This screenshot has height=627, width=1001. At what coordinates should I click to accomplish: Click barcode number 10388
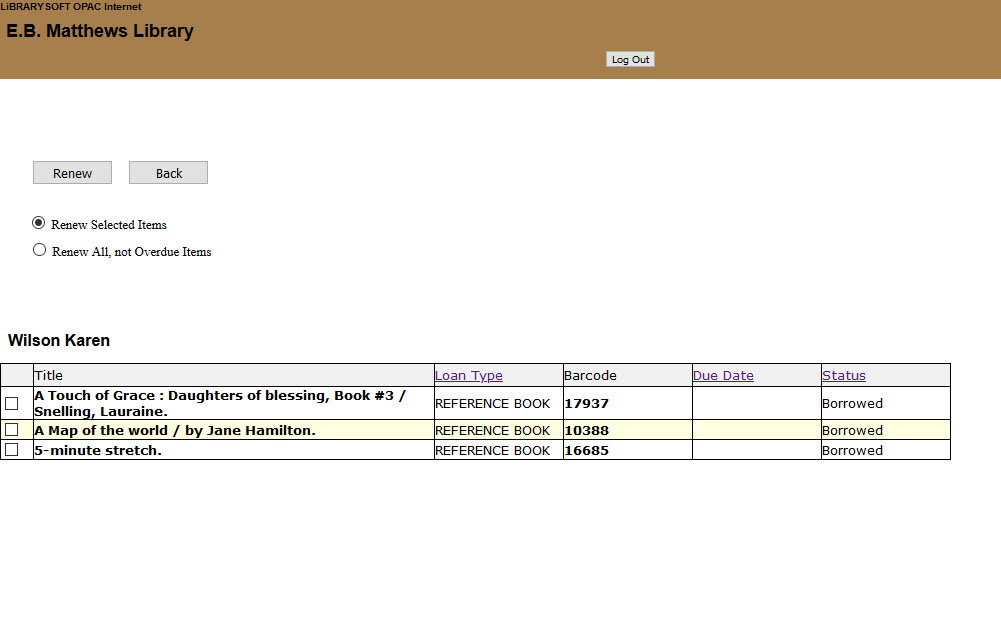click(586, 430)
